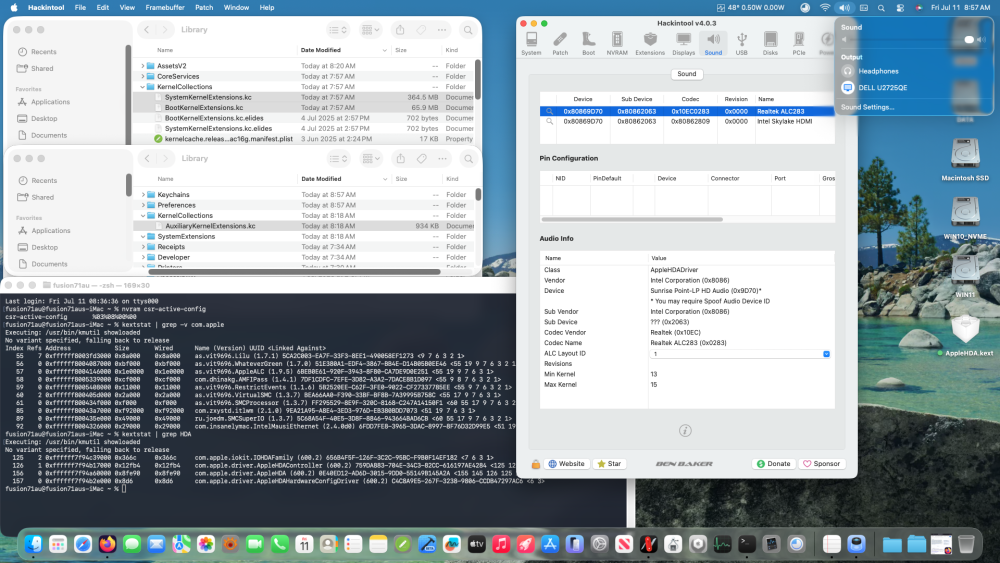
Task: Click tag icon in bottom Library Finder window
Action: tap(422, 159)
